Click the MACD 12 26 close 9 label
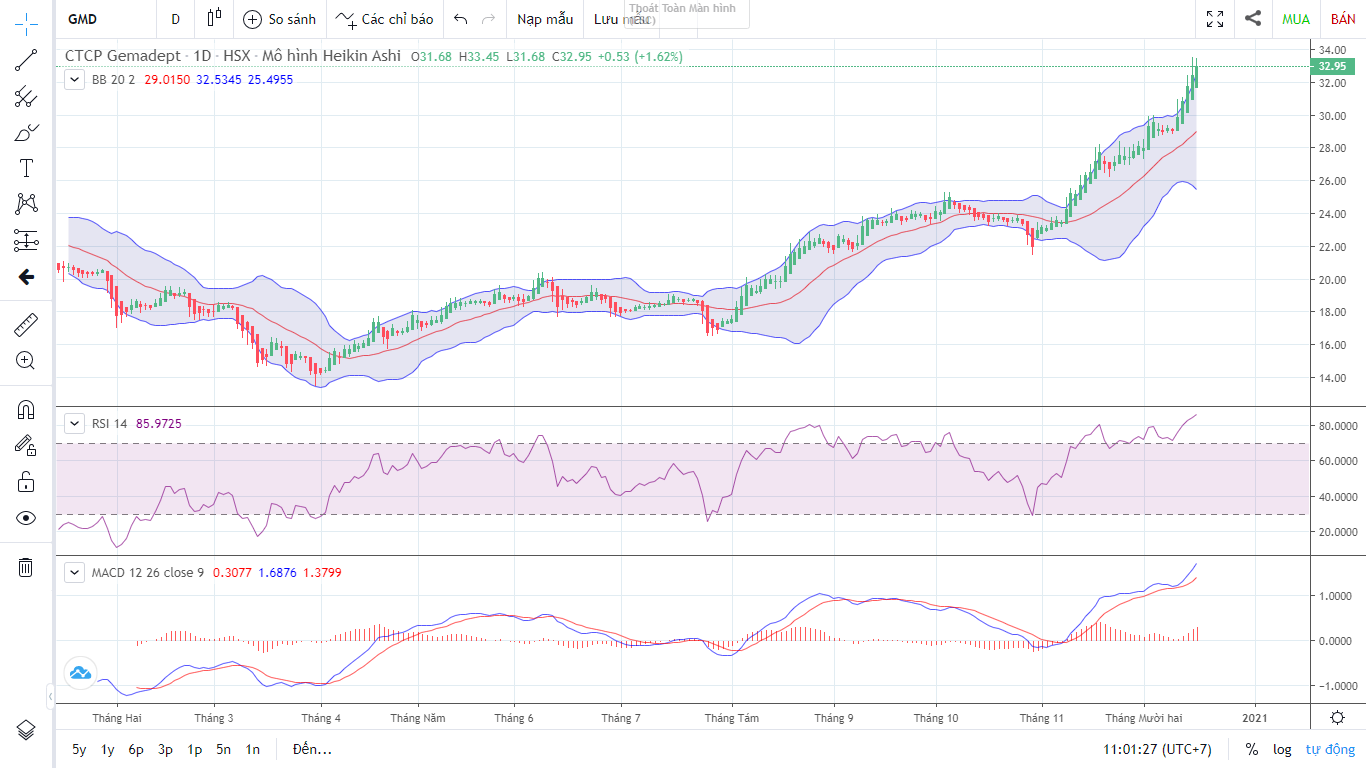Screen dimensions: 1366x768 148,572
